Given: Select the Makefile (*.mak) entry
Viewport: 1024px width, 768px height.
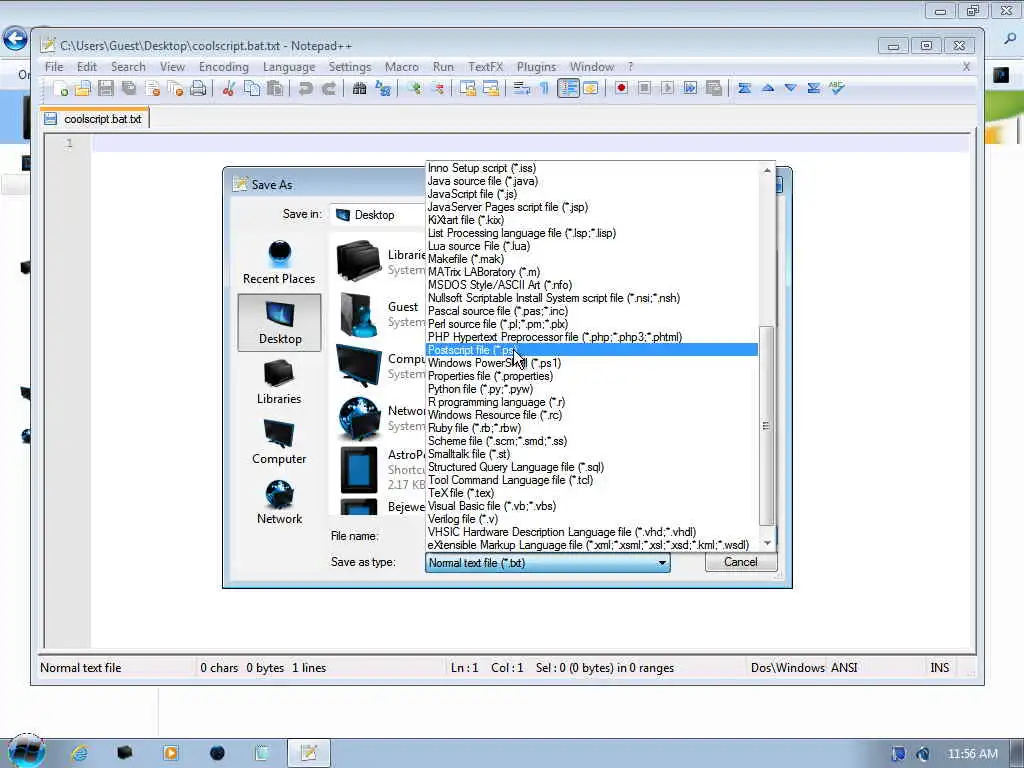Looking at the screenshot, I should click(x=592, y=259).
